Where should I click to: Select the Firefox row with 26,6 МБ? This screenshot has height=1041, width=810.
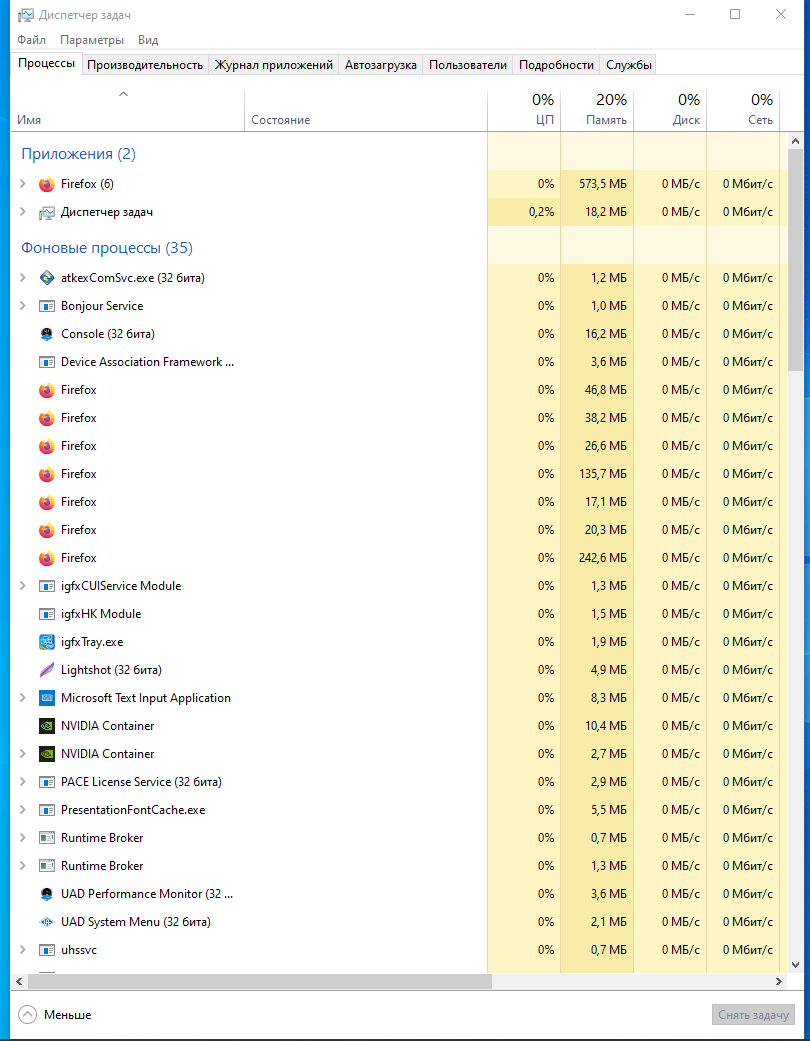[398, 445]
